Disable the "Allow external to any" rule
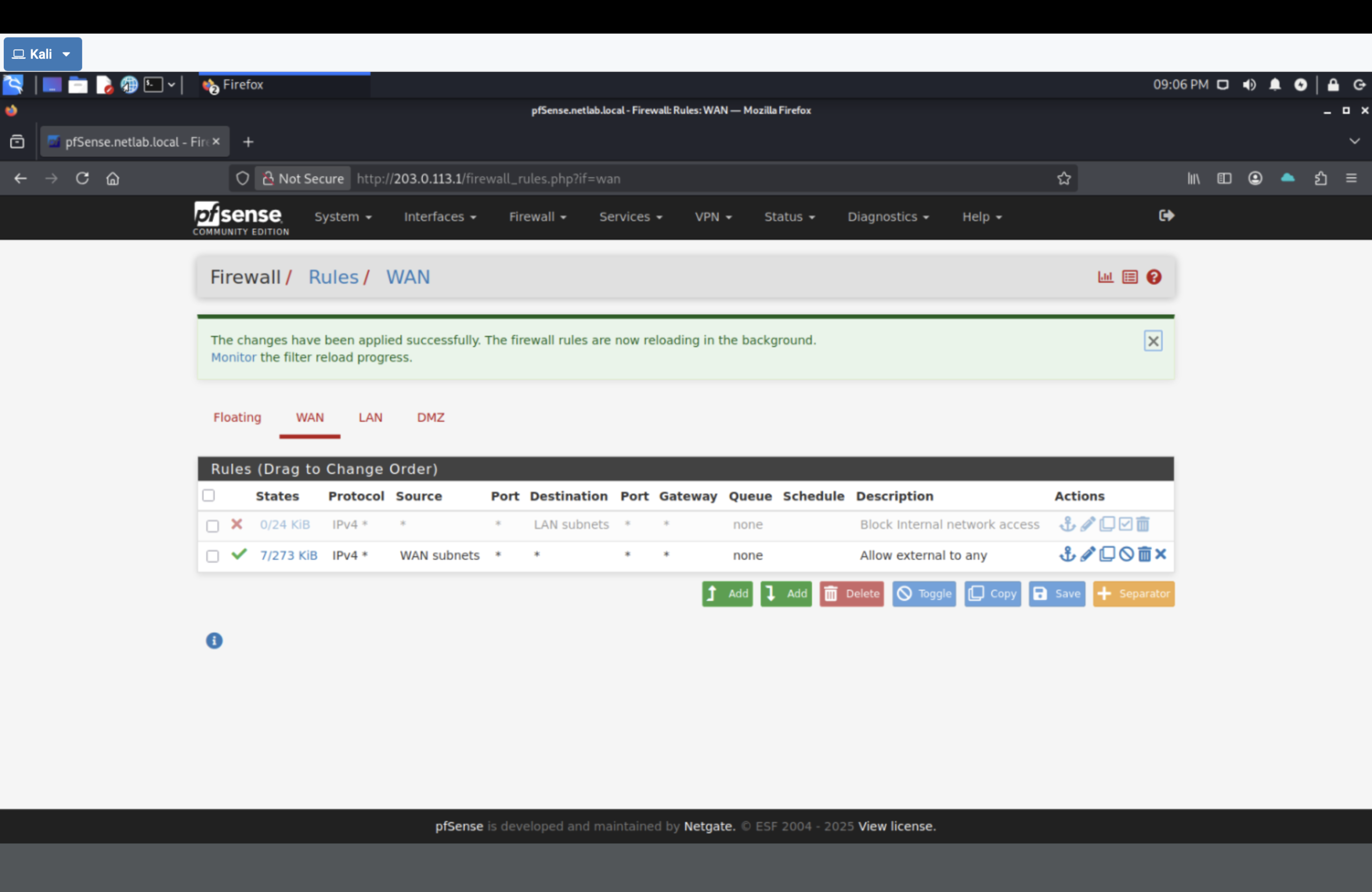This screenshot has height=892, width=1372. click(x=1126, y=554)
